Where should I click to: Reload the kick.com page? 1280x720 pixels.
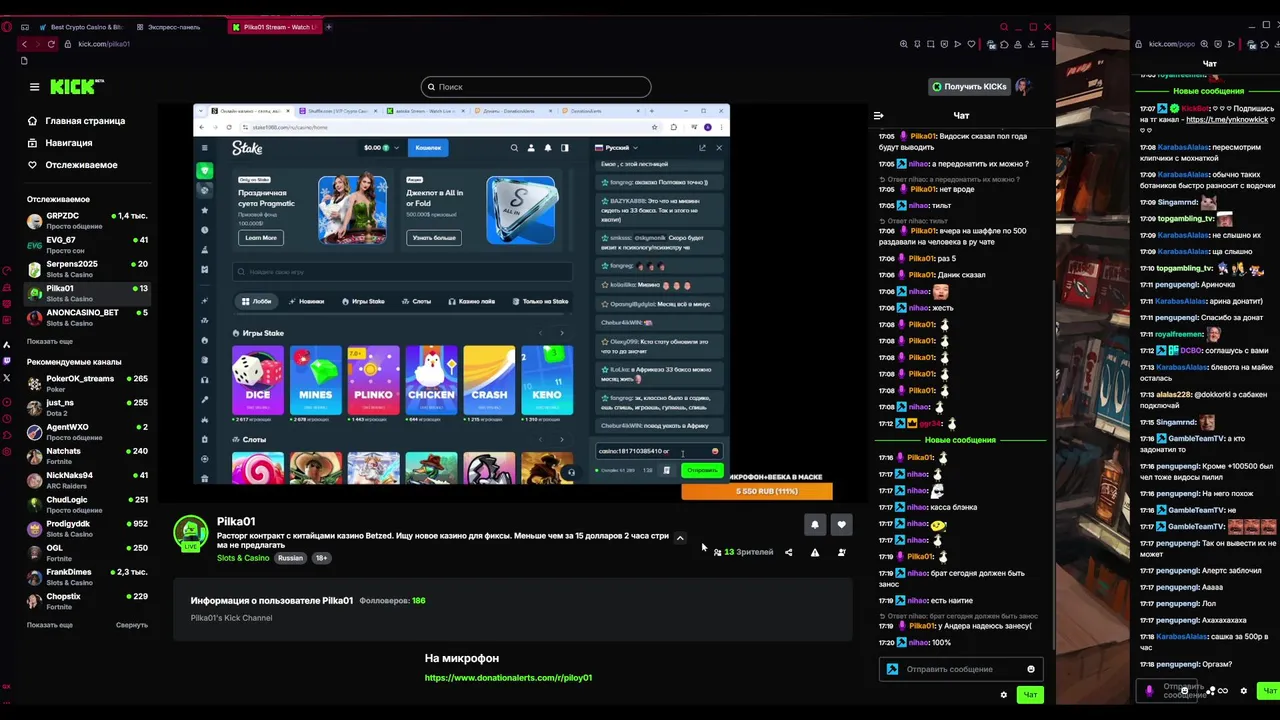pos(51,44)
